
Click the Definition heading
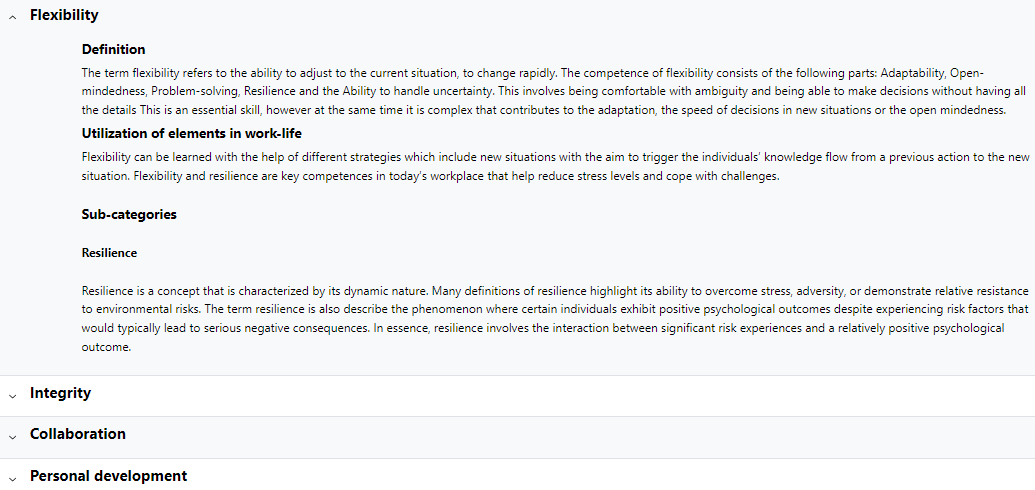[114, 50]
